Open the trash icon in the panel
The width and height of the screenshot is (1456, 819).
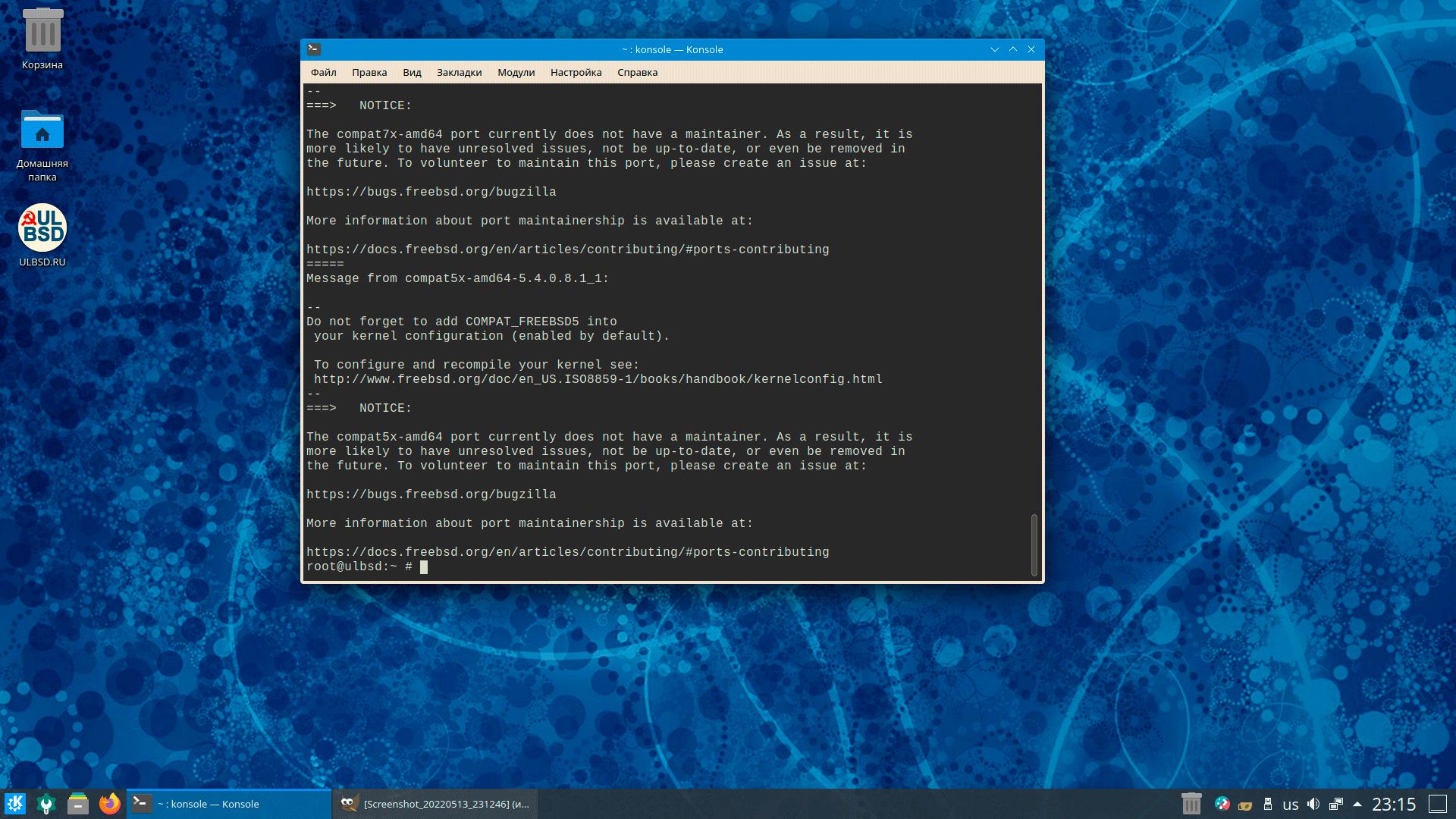click(x=1191, y=803)
